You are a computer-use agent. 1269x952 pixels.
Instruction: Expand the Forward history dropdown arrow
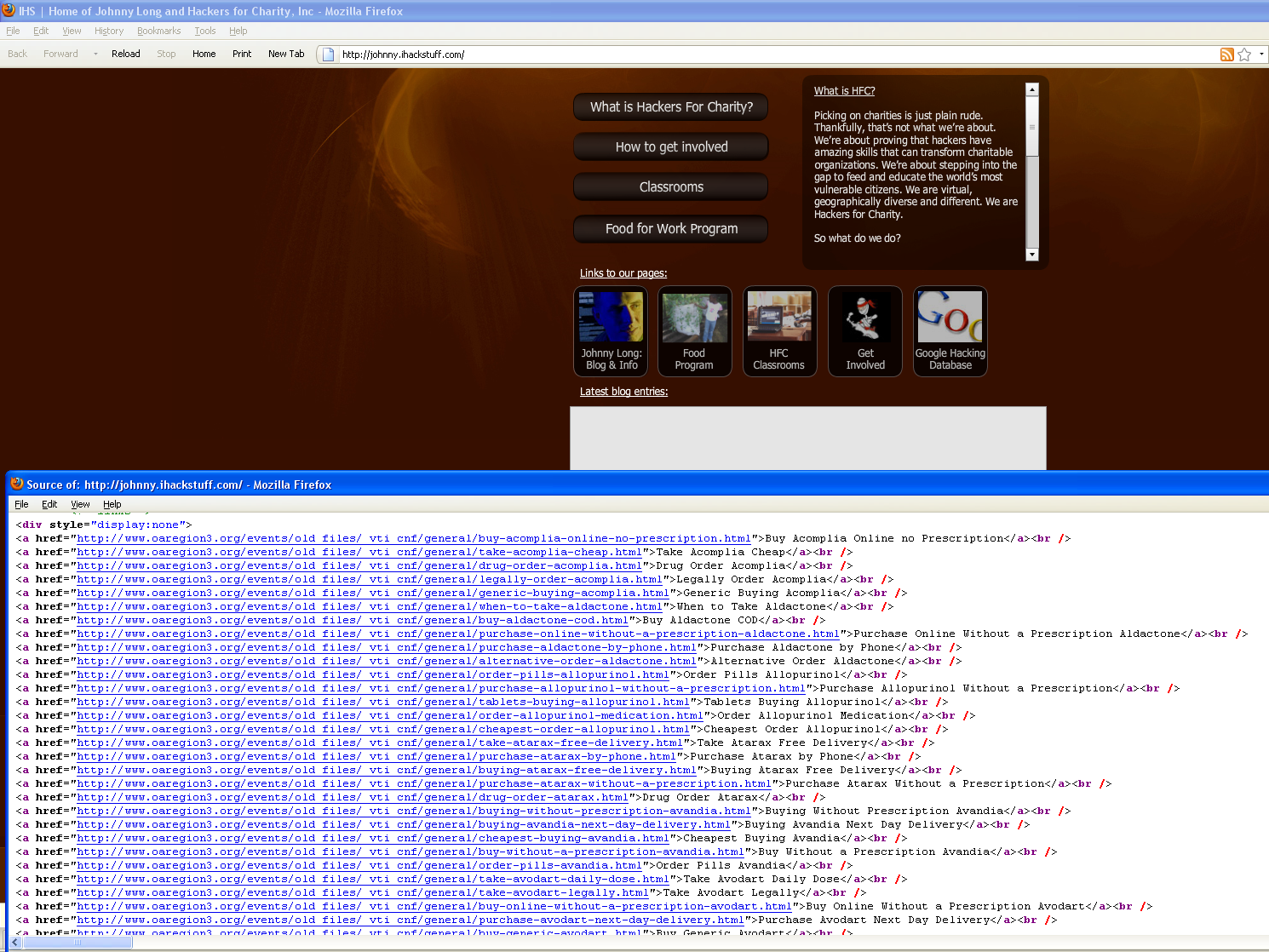click(95, 54)
